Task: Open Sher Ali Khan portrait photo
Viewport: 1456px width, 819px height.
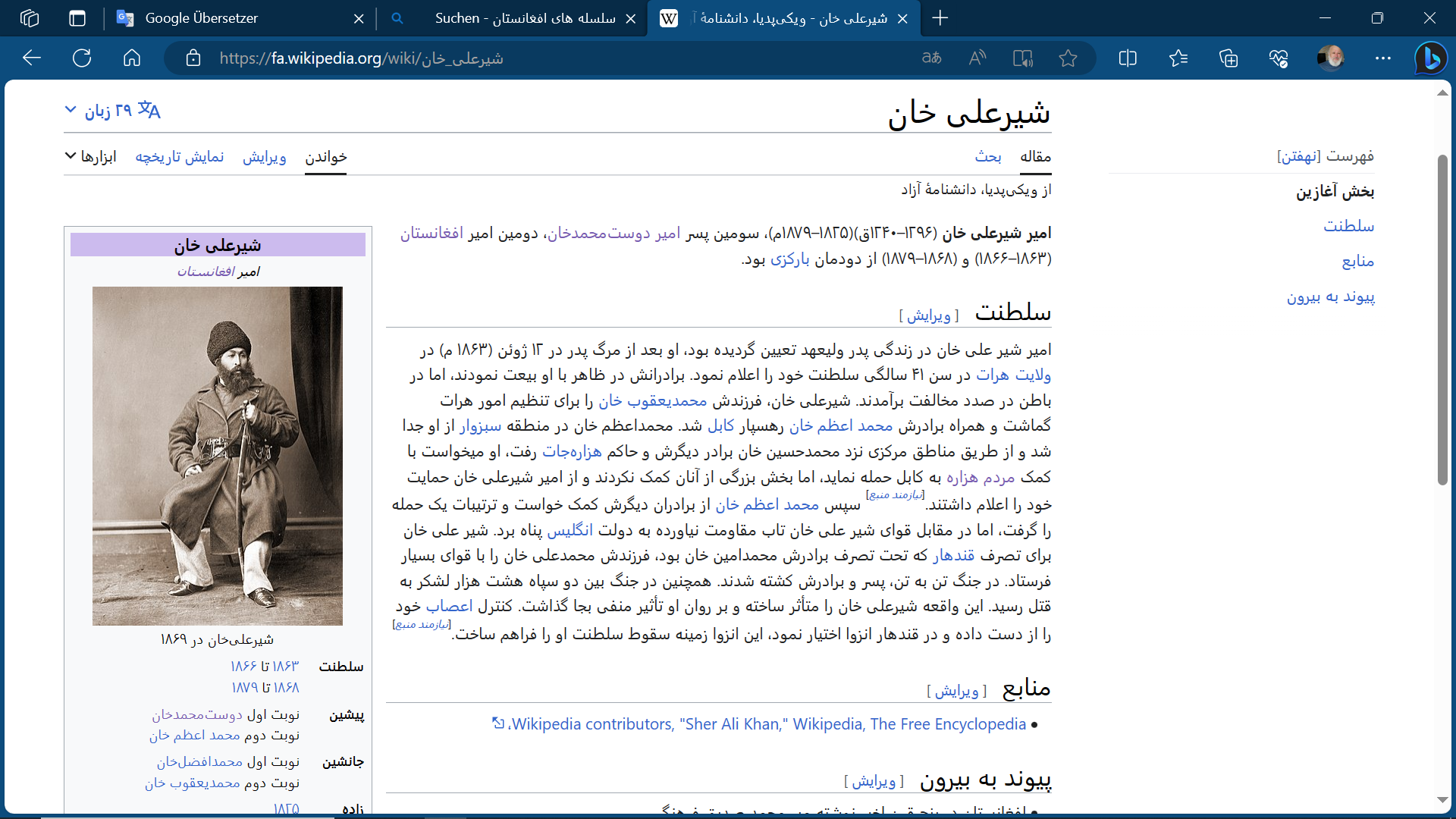Action: click(x=218, y=456)
